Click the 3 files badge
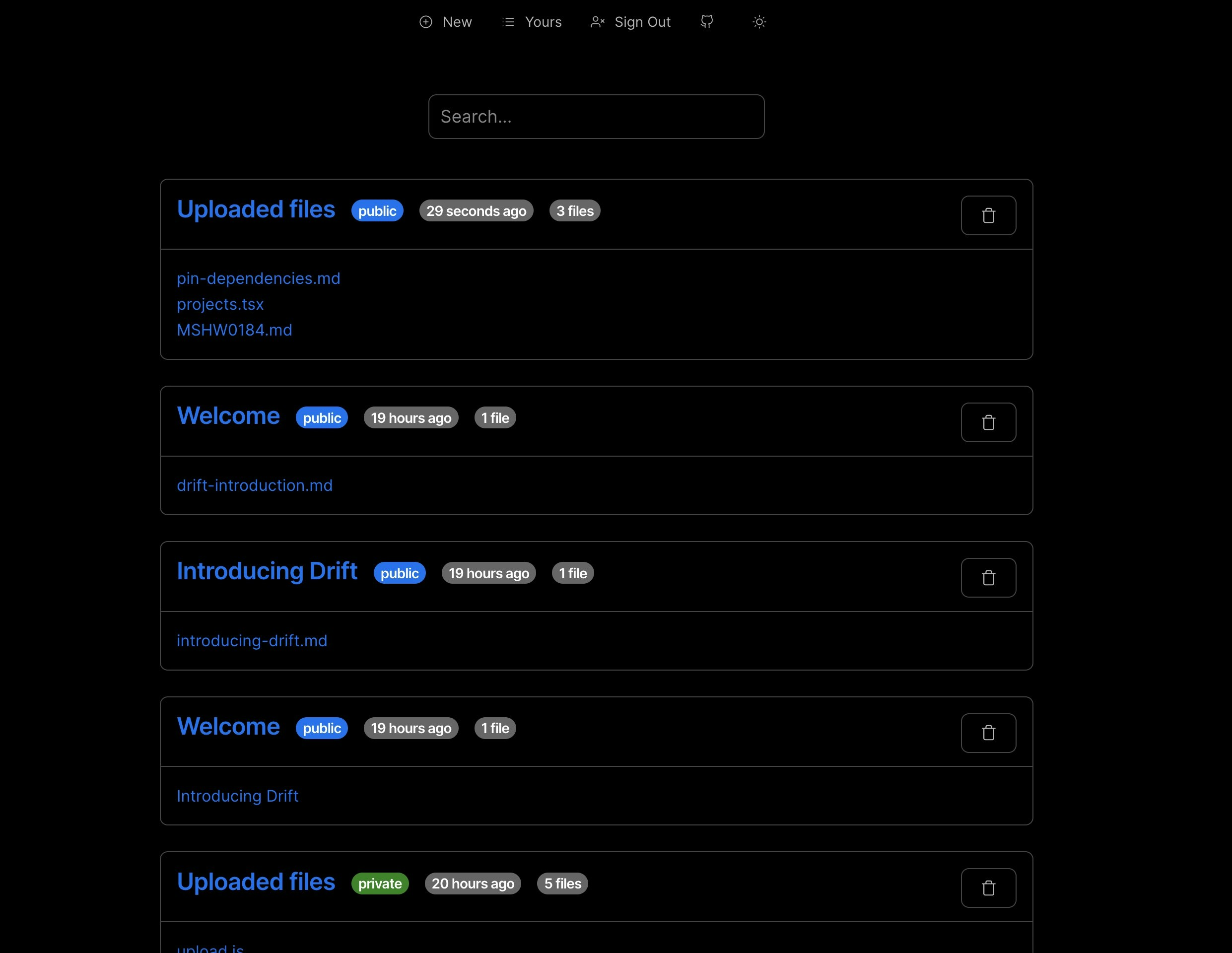Screen dimensions: 1232x953 pos(574,211)
